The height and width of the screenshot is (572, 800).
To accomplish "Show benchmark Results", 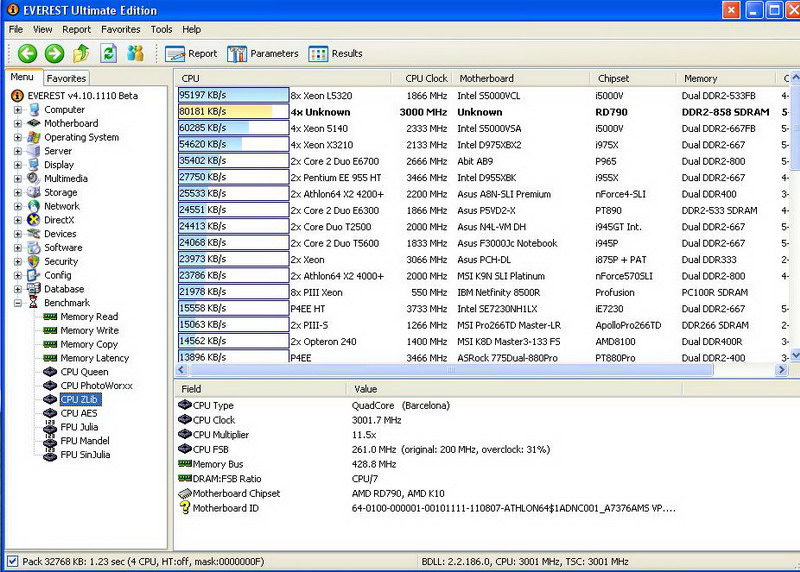I will [336, 54].
